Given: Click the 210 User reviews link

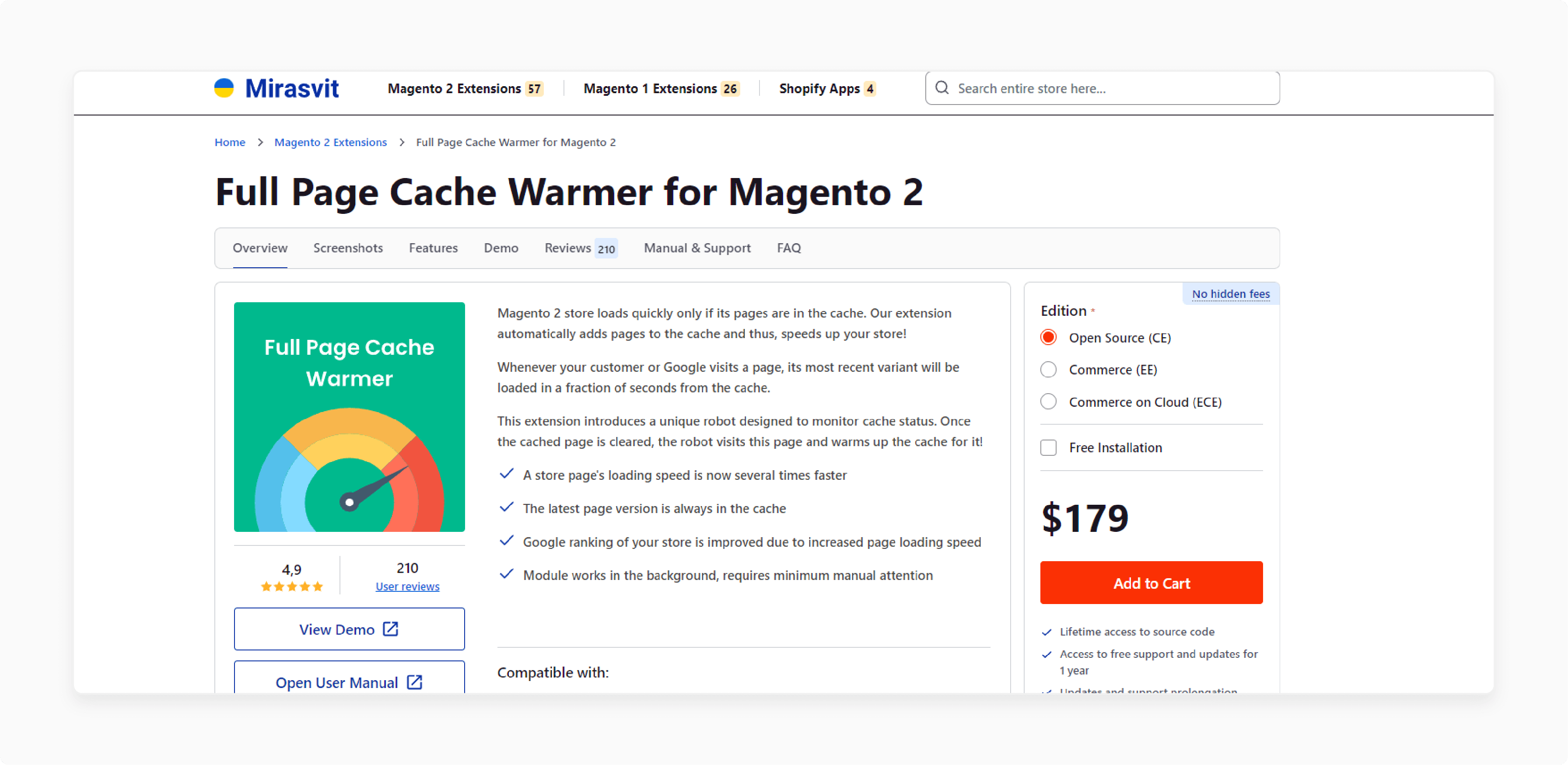Looking at the screenshot, I should [x=407, y=586].
